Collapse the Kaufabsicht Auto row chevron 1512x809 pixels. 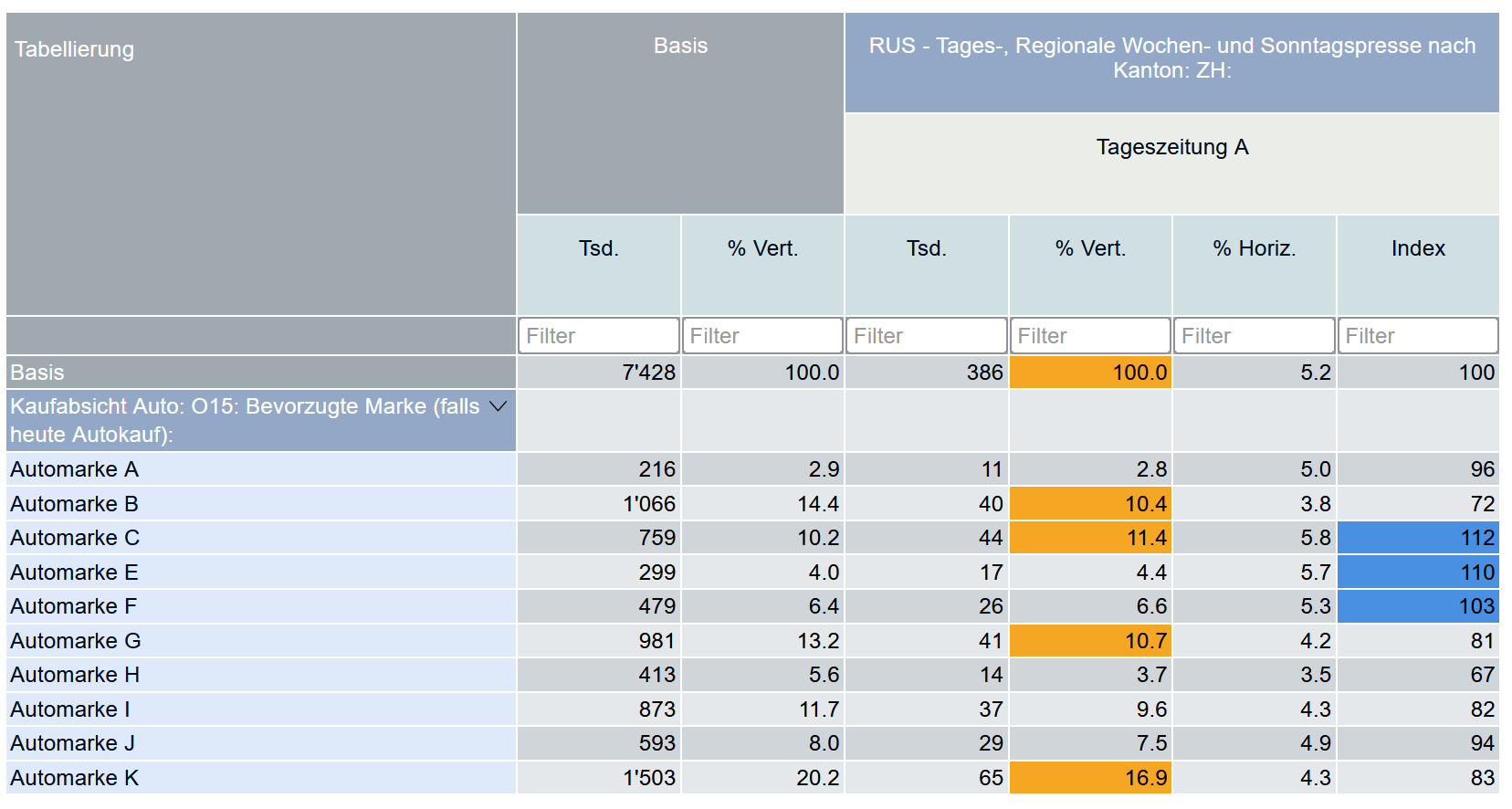[x=498, y=406]
